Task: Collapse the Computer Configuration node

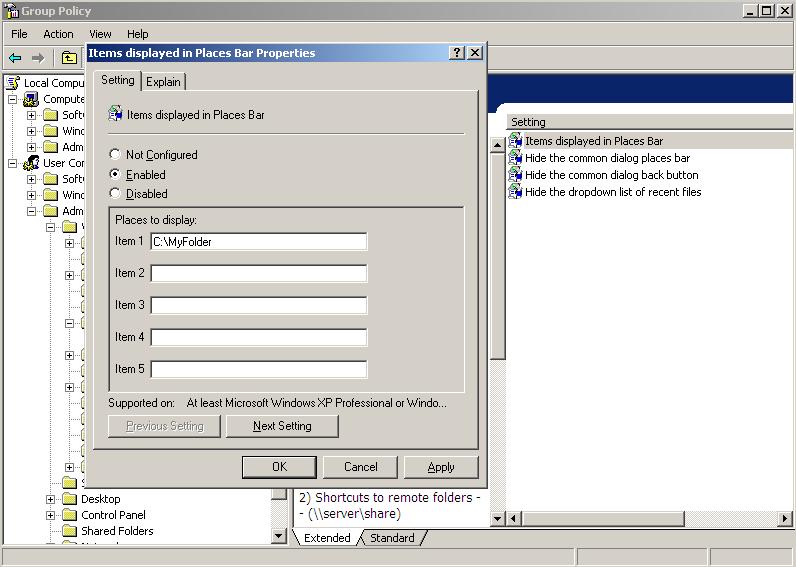Action: [13, 99]
